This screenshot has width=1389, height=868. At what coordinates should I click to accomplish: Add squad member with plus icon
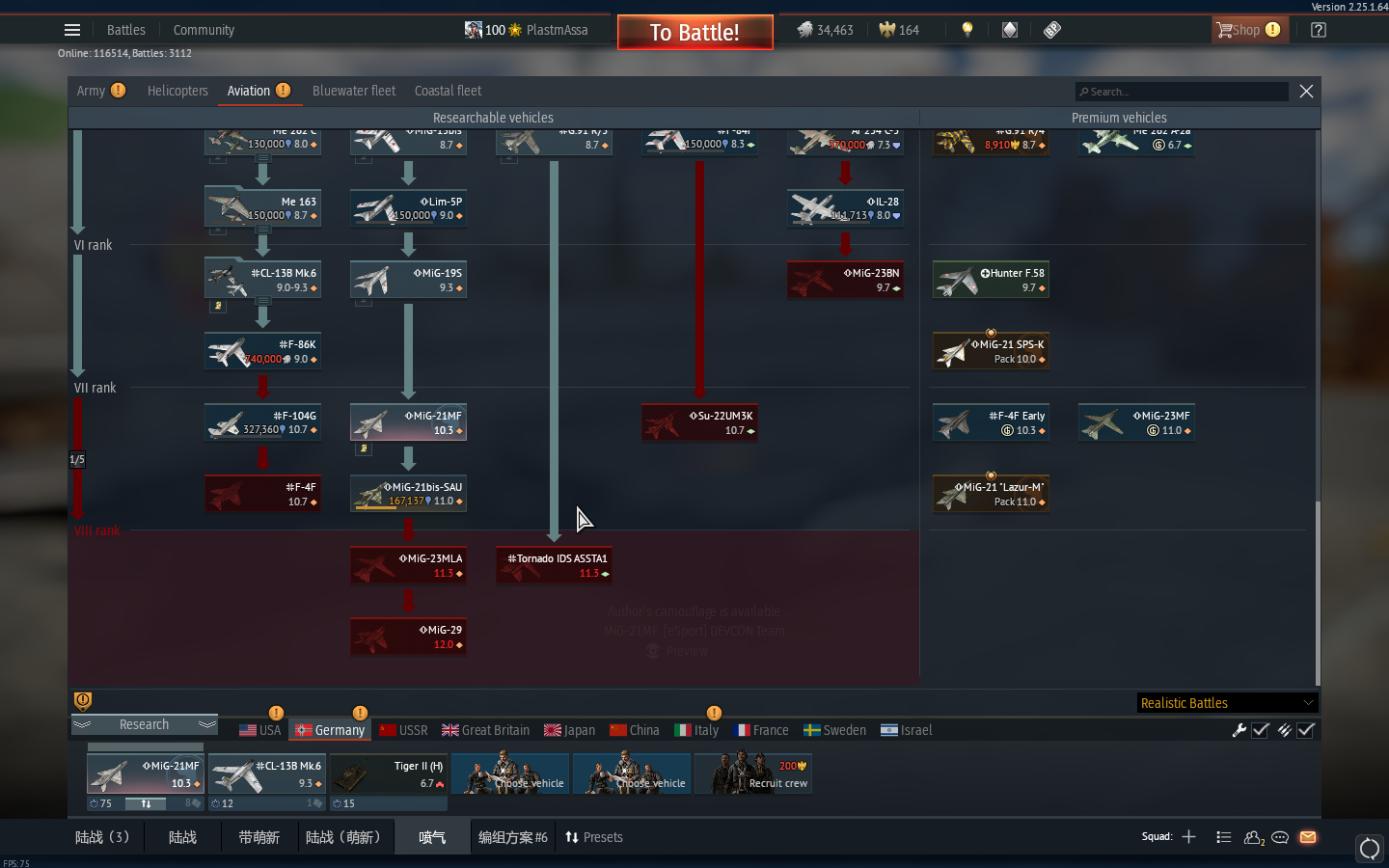point(1188,837)
